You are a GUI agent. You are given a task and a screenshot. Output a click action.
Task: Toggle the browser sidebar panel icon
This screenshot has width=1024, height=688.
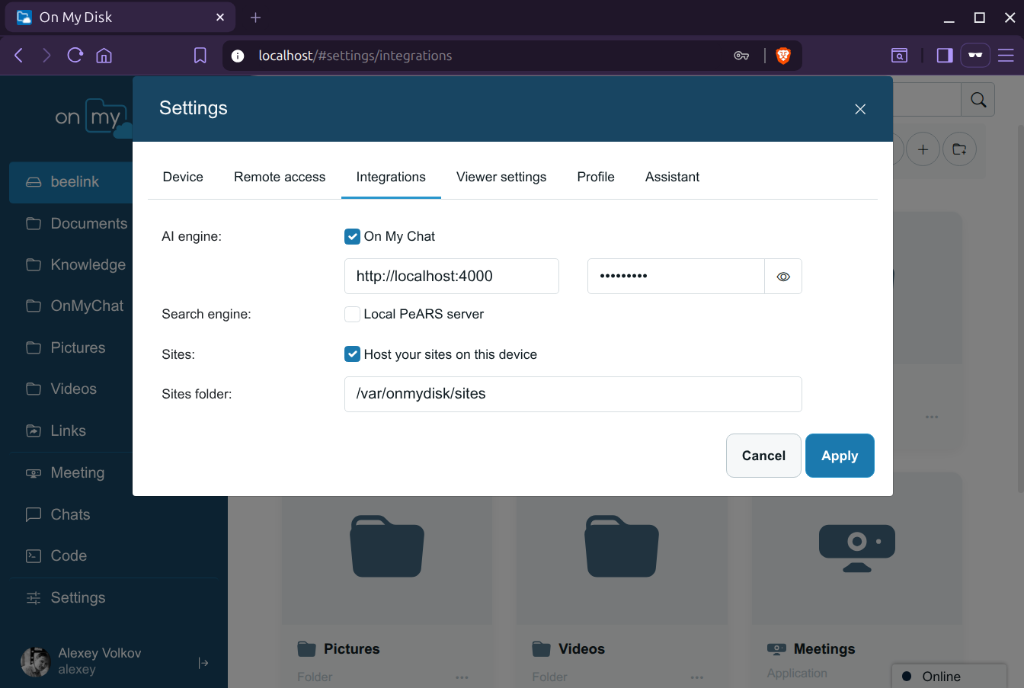coord(944,55)
